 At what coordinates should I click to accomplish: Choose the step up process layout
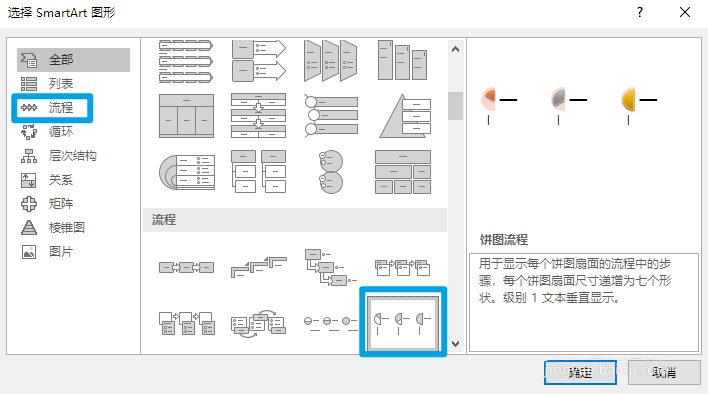point(258,267)
